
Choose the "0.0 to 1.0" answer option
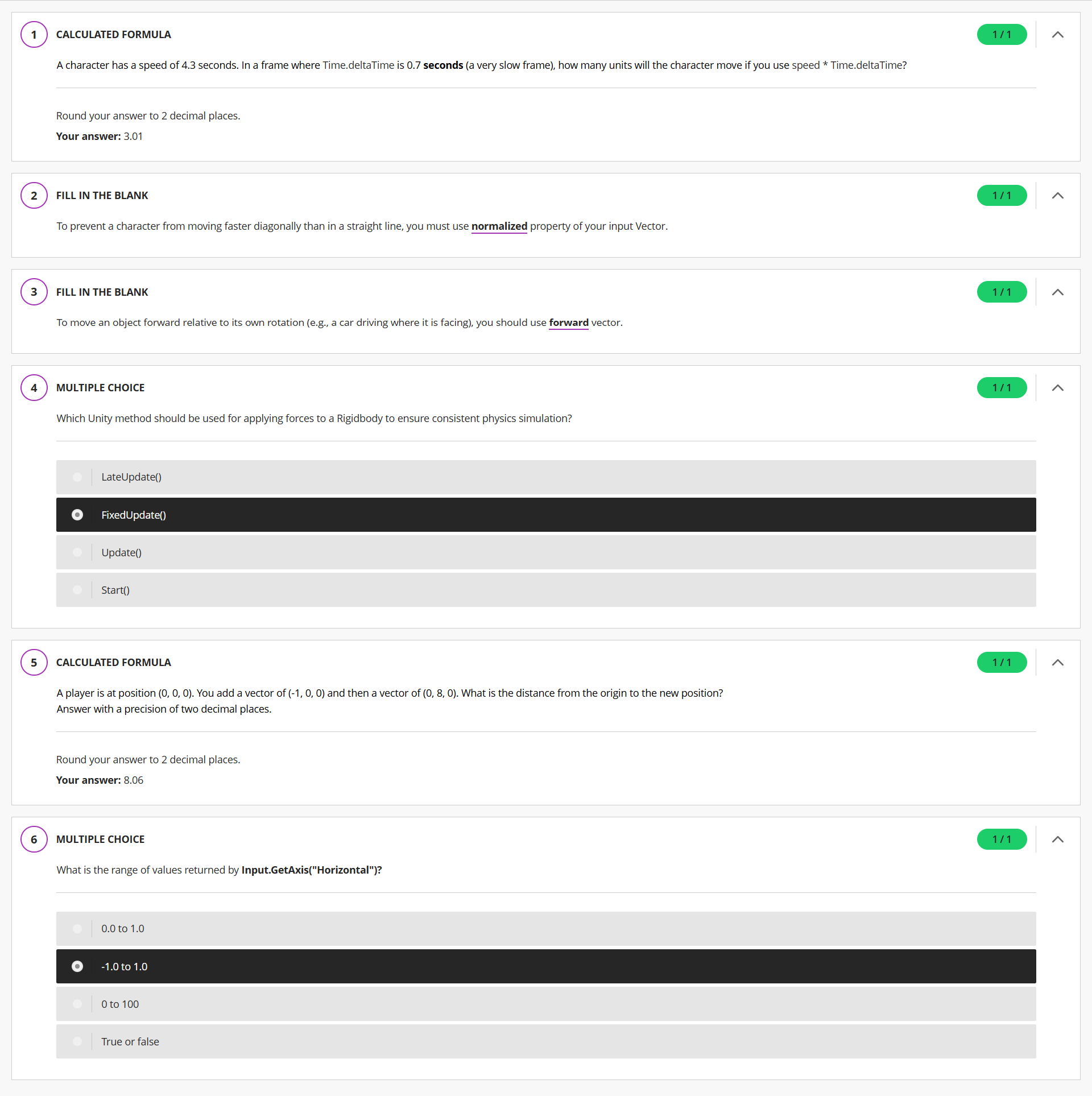pyautogui.click(x=78, y=929)
